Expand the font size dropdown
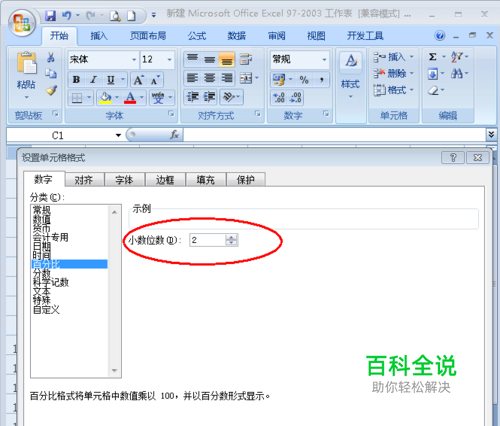 169,60
